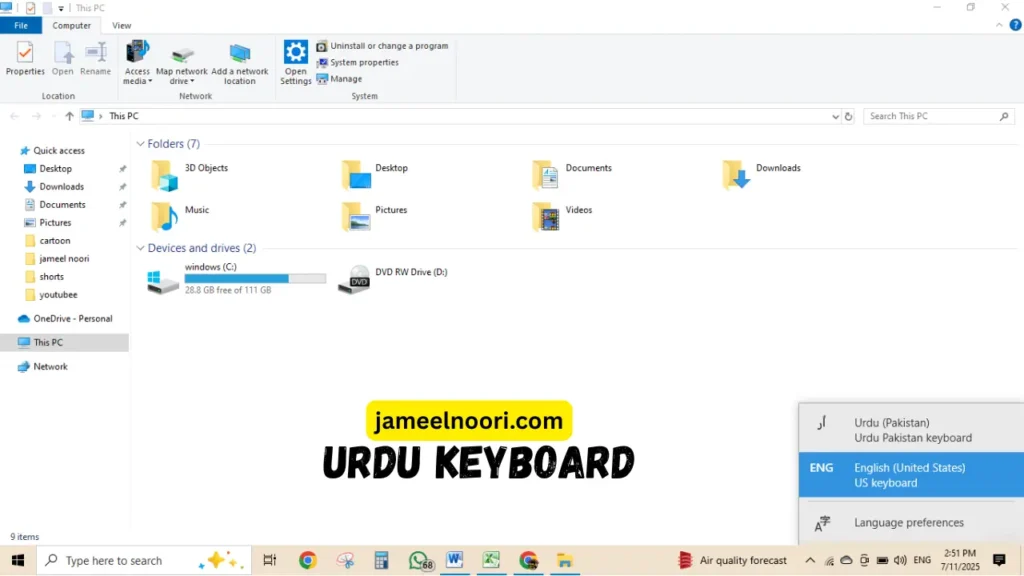Select the Documents folder in Folders group
The height and width of the screenshot is (576, 1024).
coord(573,175)
